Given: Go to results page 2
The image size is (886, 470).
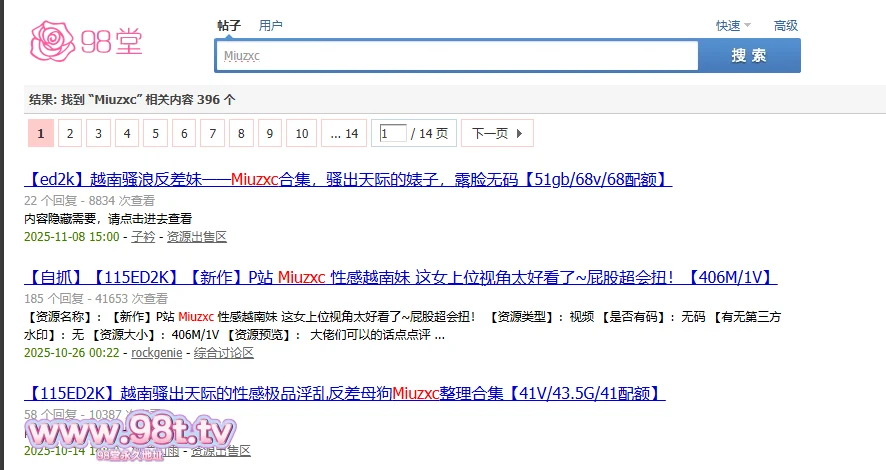Looking at the screenshot, I should coord(69,133).
